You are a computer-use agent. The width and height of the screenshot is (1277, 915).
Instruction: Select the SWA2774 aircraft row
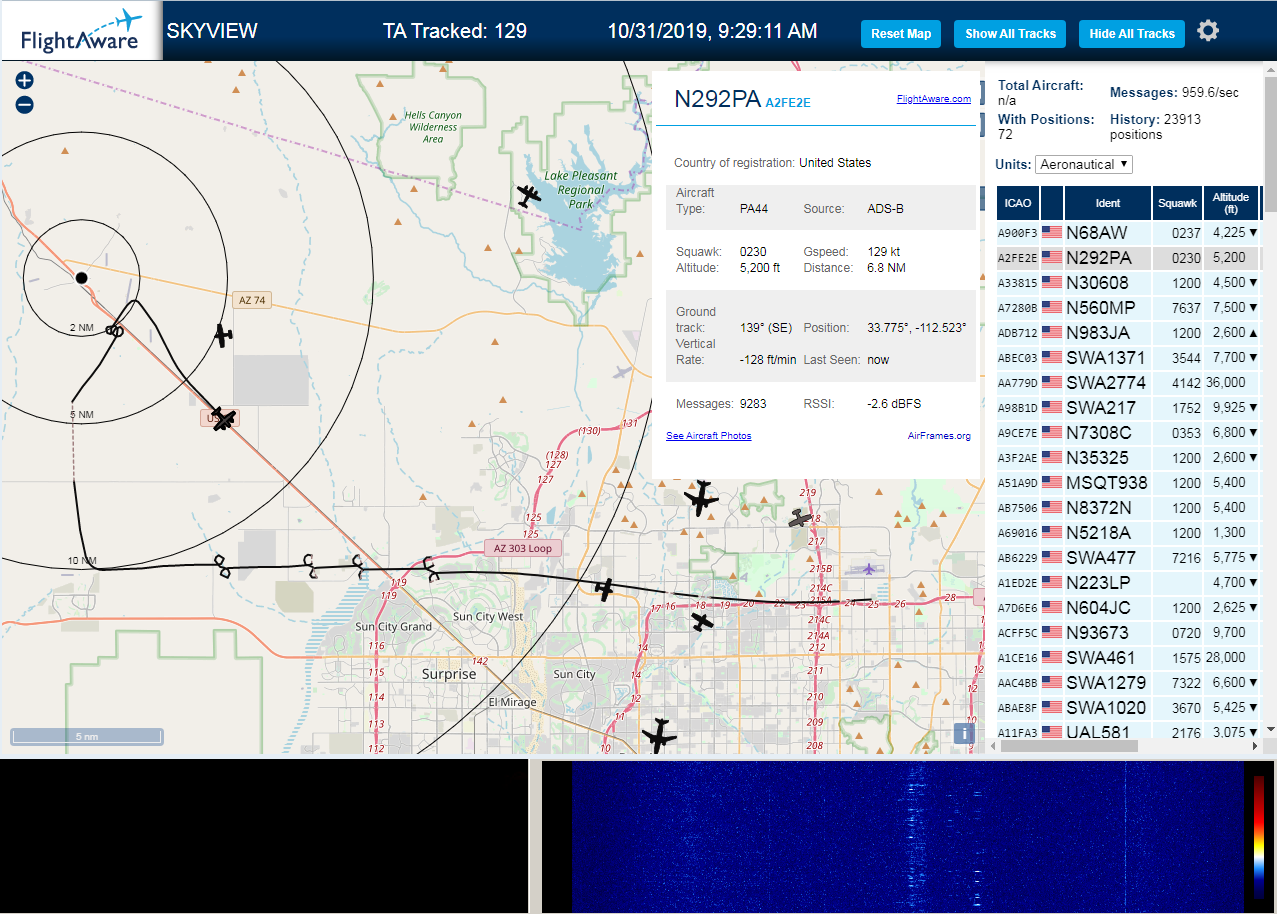(x=1128, y=382)
